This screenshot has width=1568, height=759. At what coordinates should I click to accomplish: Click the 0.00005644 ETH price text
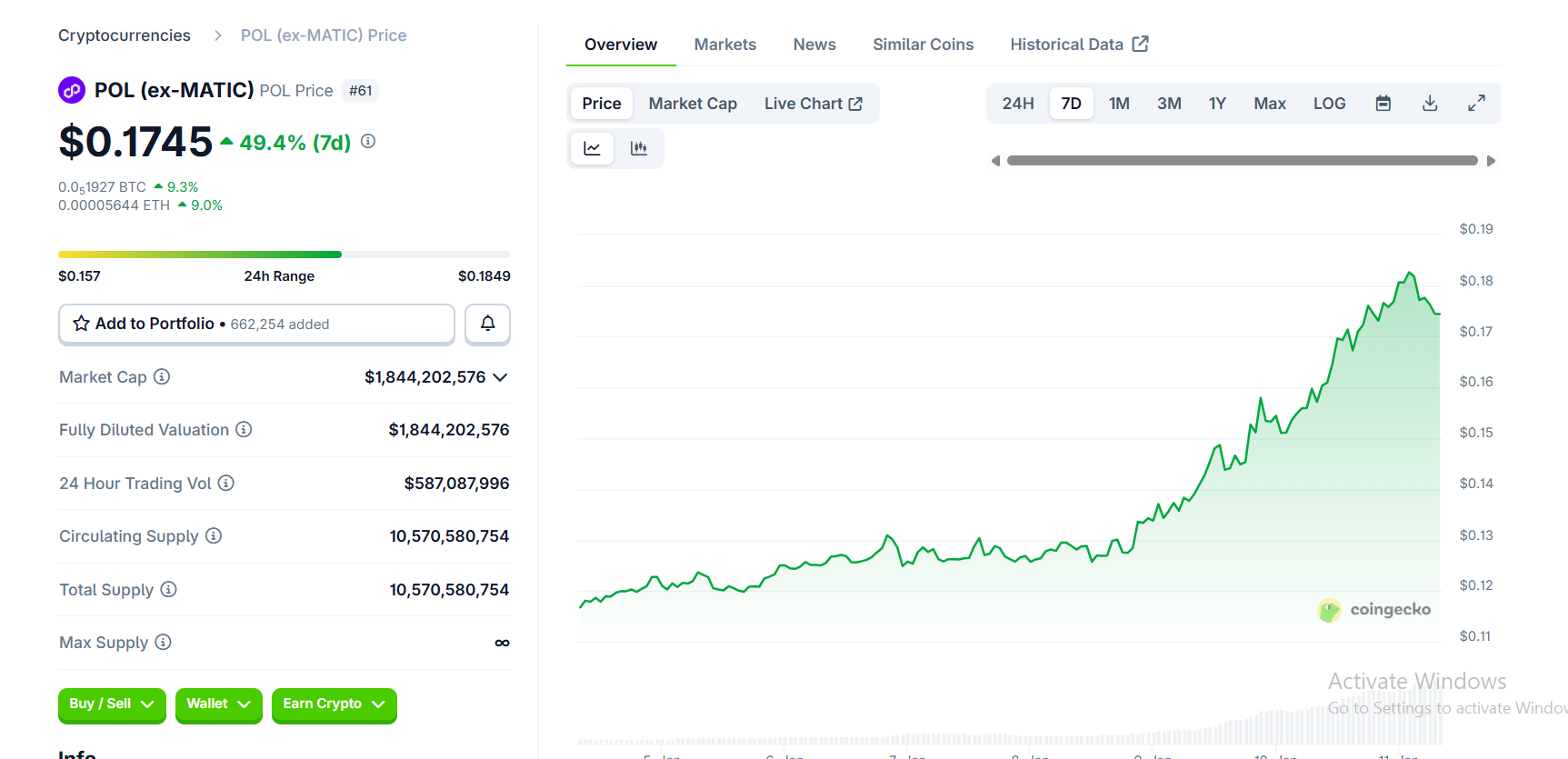115,205
